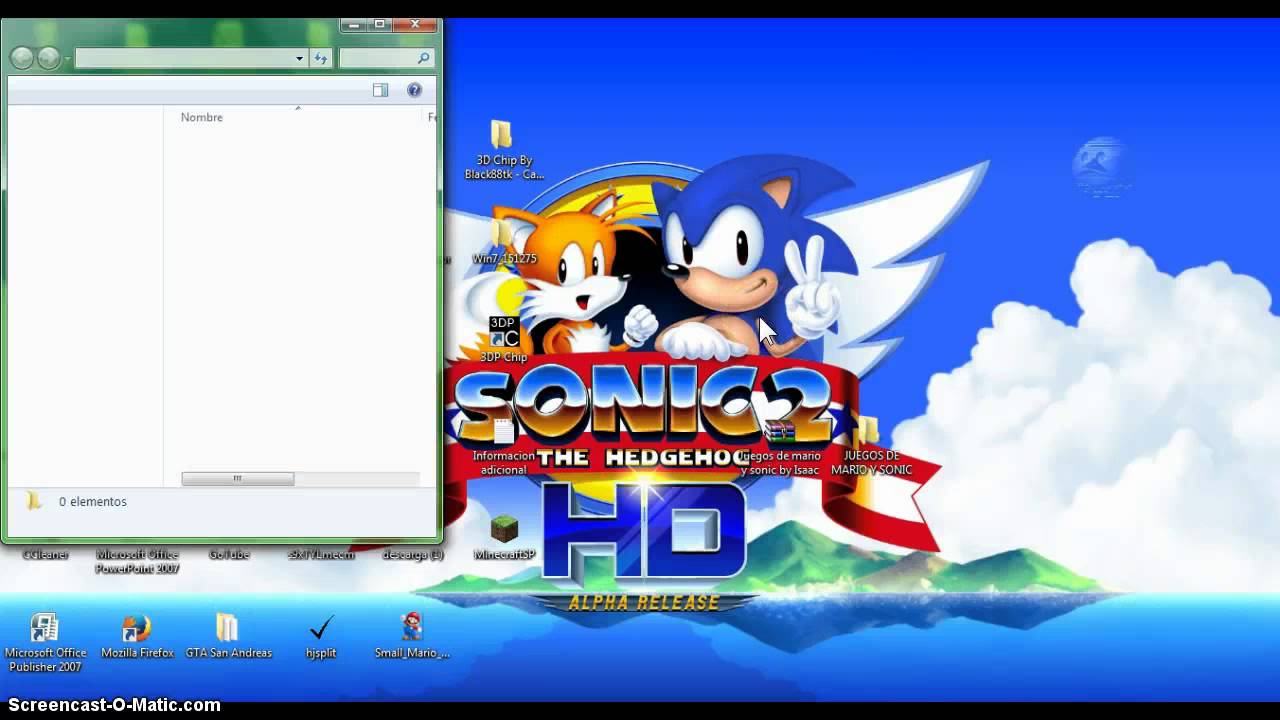Screen dimensions: 1280x720
Task: Select the MinecraftSP block icon
Action: tap(504, 530)
